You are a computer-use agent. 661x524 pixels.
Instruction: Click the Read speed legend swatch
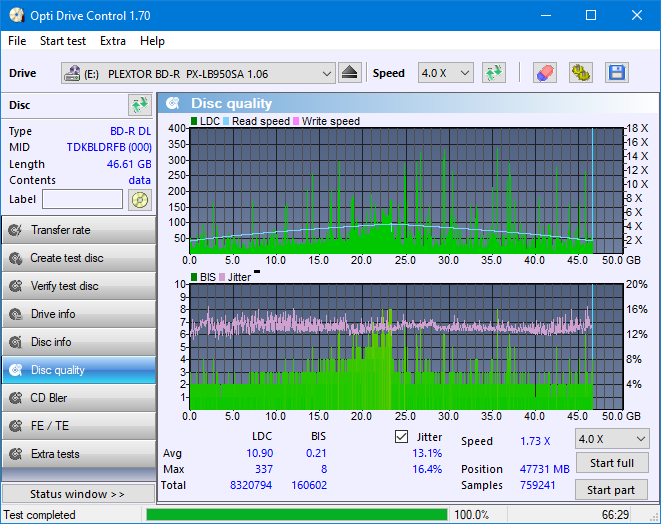click(x=226, y=121)
